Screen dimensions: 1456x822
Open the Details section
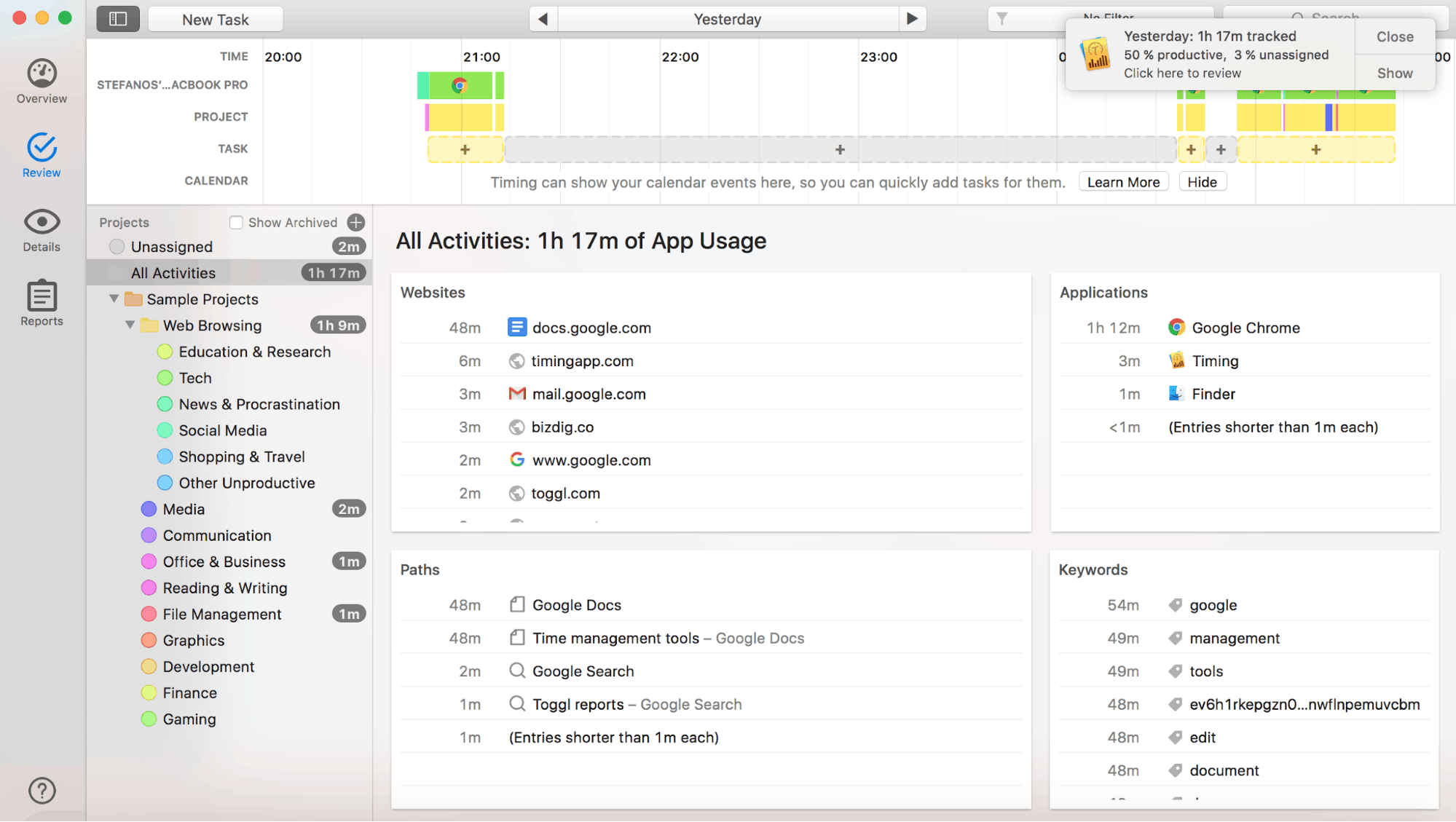[42, 230]
